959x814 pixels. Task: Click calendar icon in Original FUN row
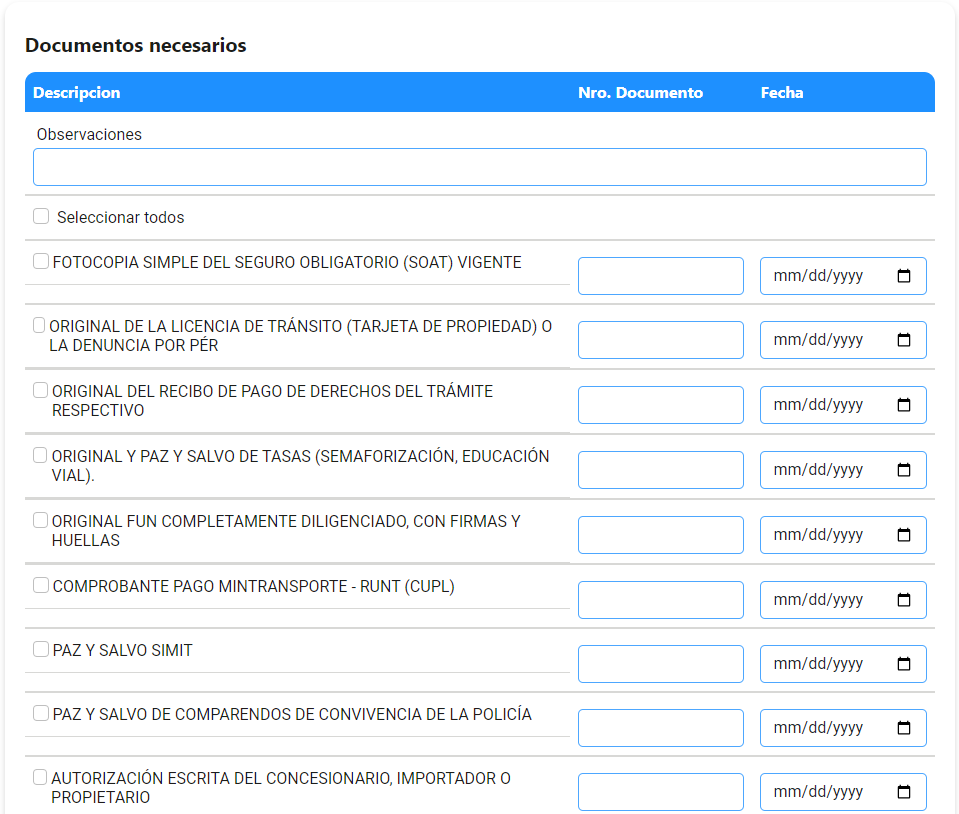[x=903, y=535]
